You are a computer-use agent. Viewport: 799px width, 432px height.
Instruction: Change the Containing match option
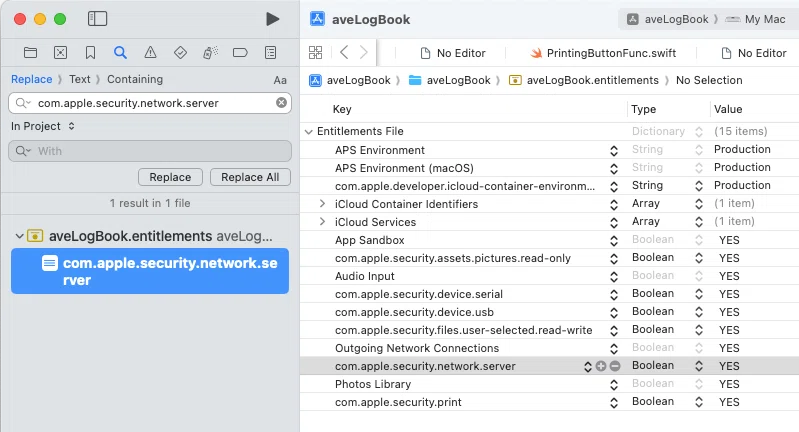click(x=135, y=79)
